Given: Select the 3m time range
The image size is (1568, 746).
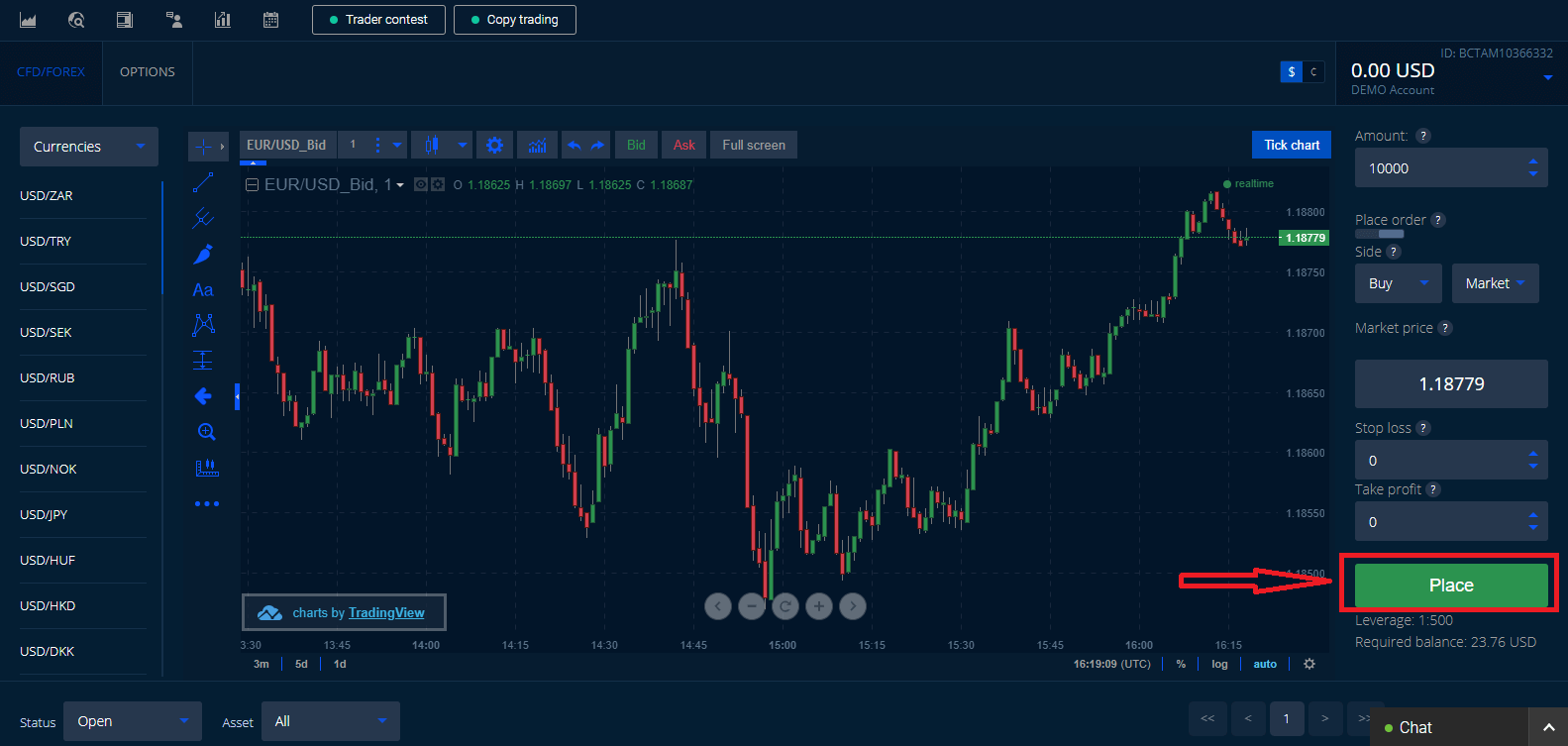Looking at the screenshot, I should tap(261, 664).
